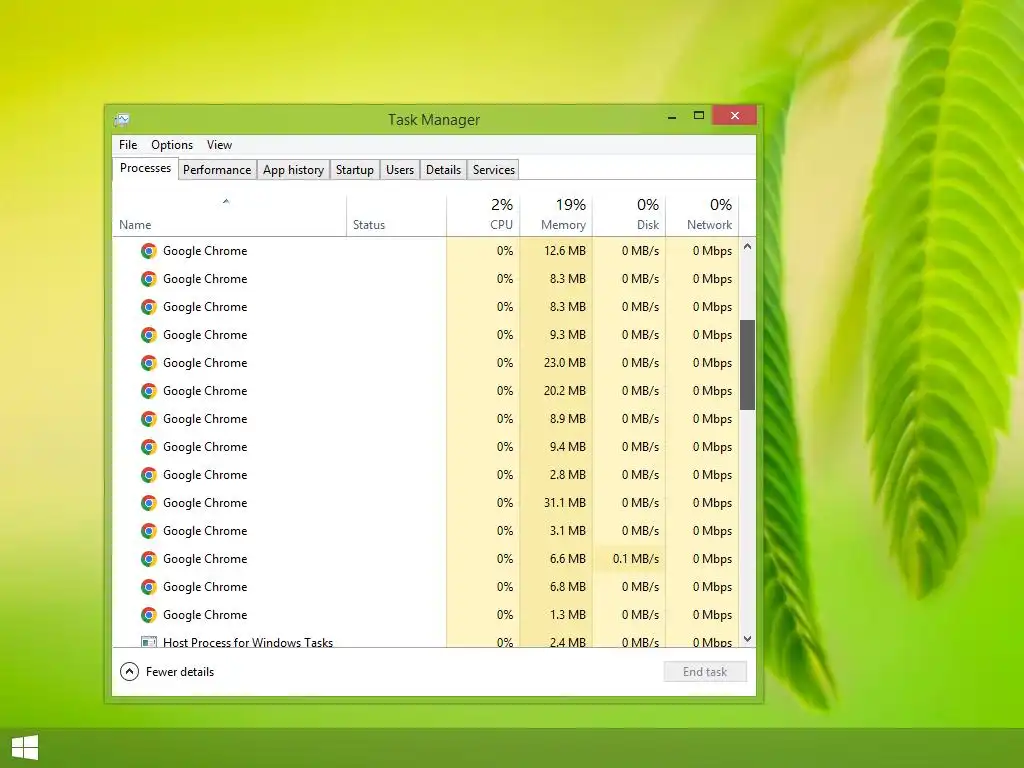Screen dimensions: 1024x768
Task: Click the Chrome icon in the 6.8 MB row
Action: [149, 587]
